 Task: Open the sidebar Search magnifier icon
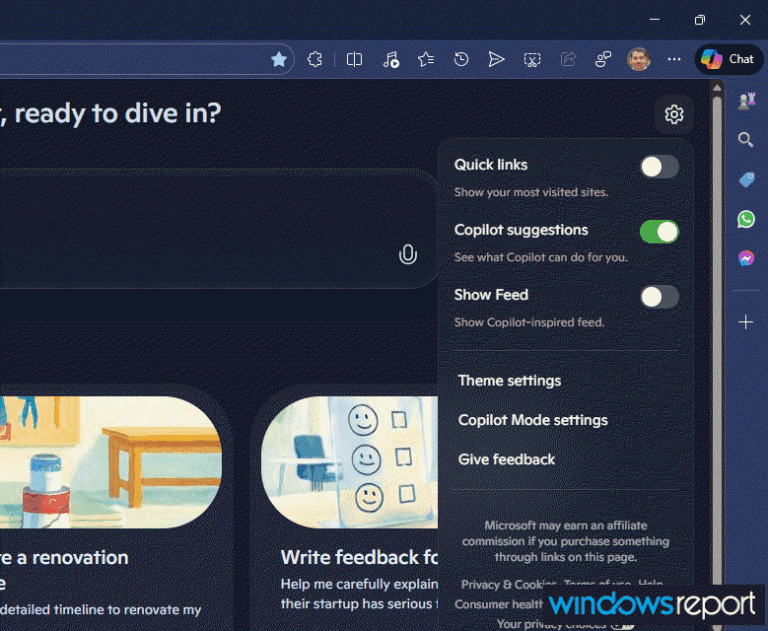746,140
